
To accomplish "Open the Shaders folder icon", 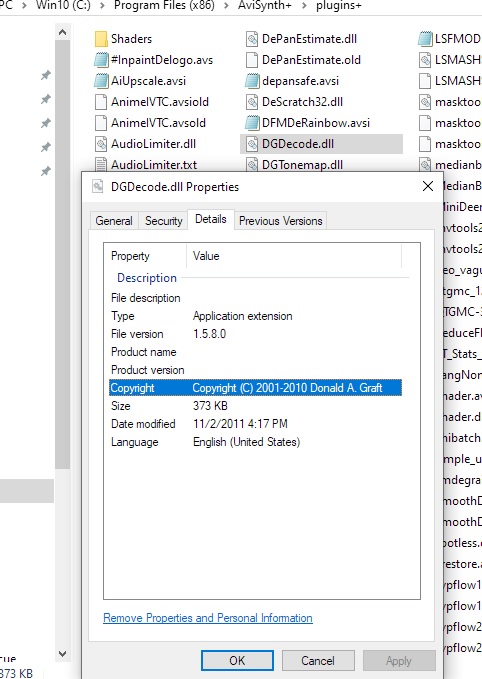I will 100,39.
